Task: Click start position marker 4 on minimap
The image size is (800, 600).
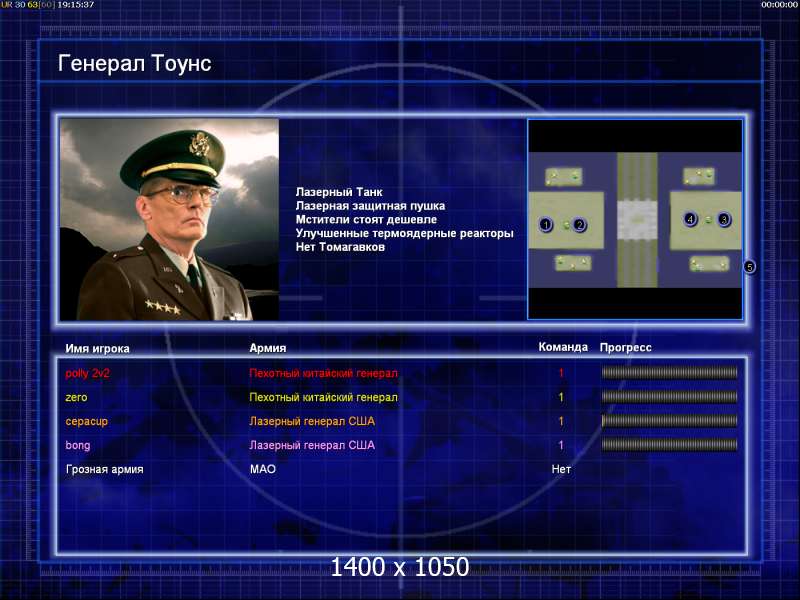Action: coord(690,219)
